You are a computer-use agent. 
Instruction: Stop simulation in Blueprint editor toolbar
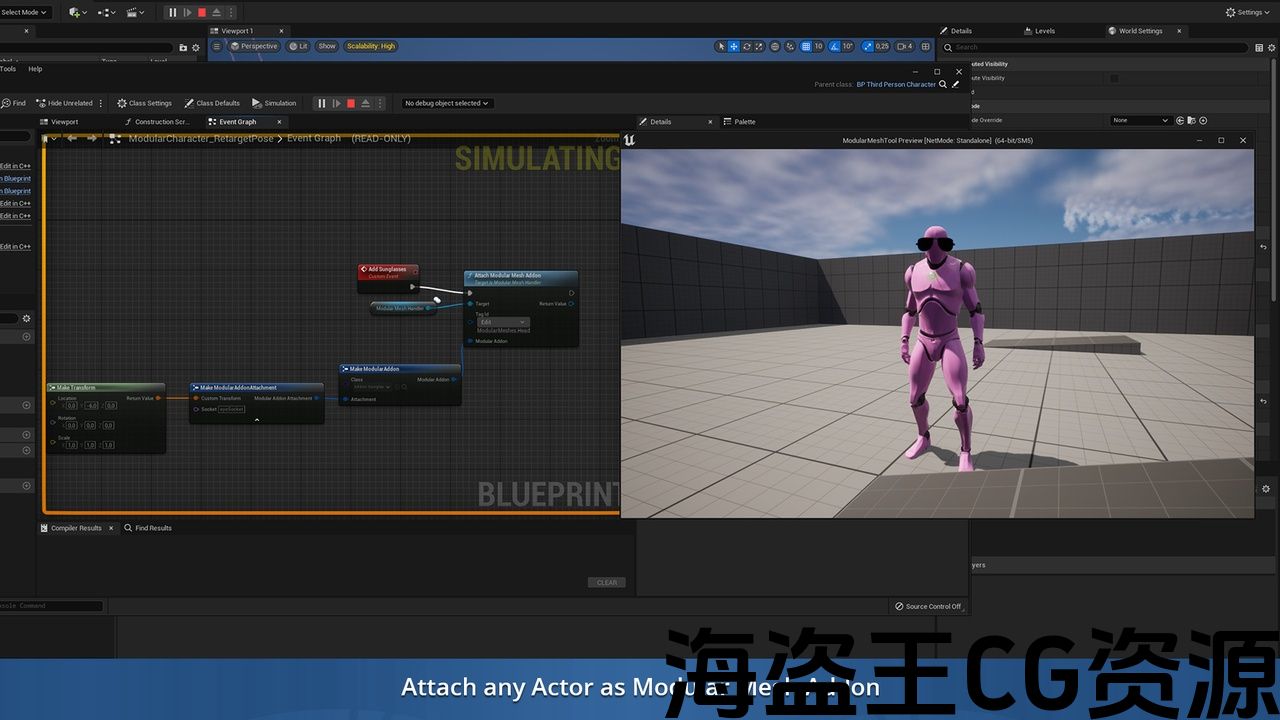[351, 103]
